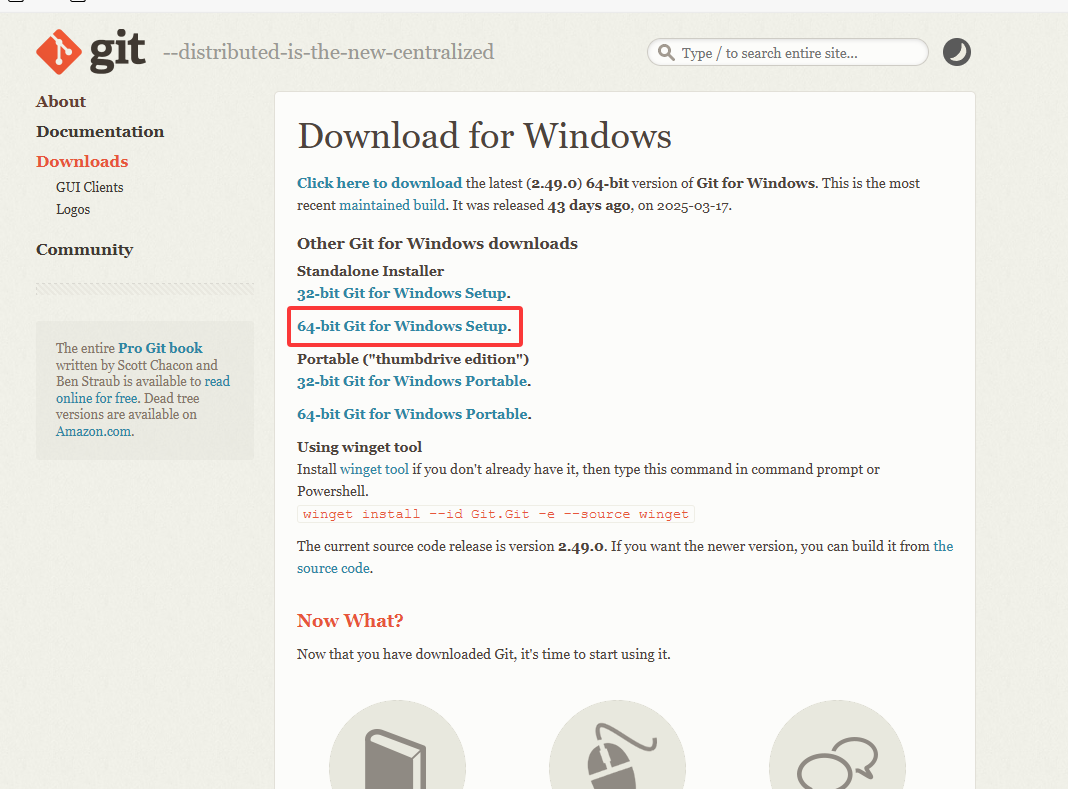Open the 'maintained build' link
This screenshot has width=1068, height=789.
coord(392,205)
